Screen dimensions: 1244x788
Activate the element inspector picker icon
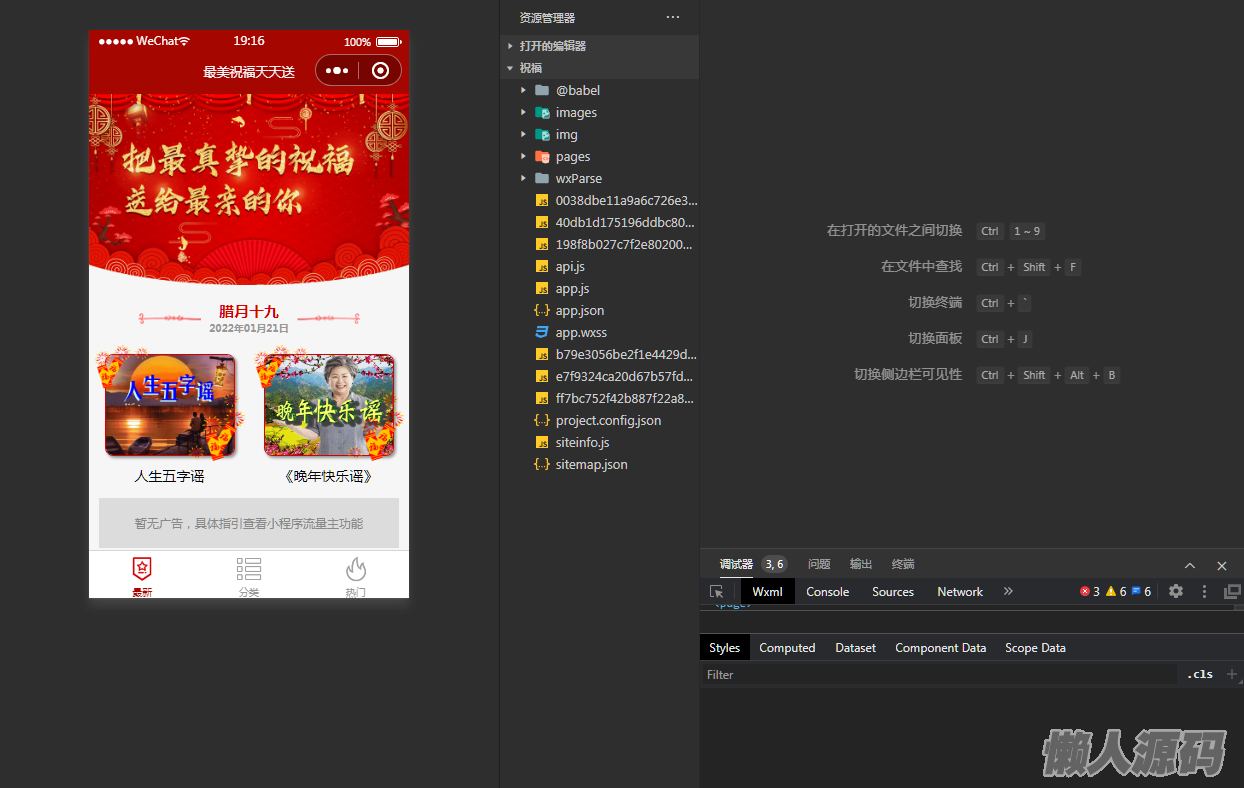point(716,592)
